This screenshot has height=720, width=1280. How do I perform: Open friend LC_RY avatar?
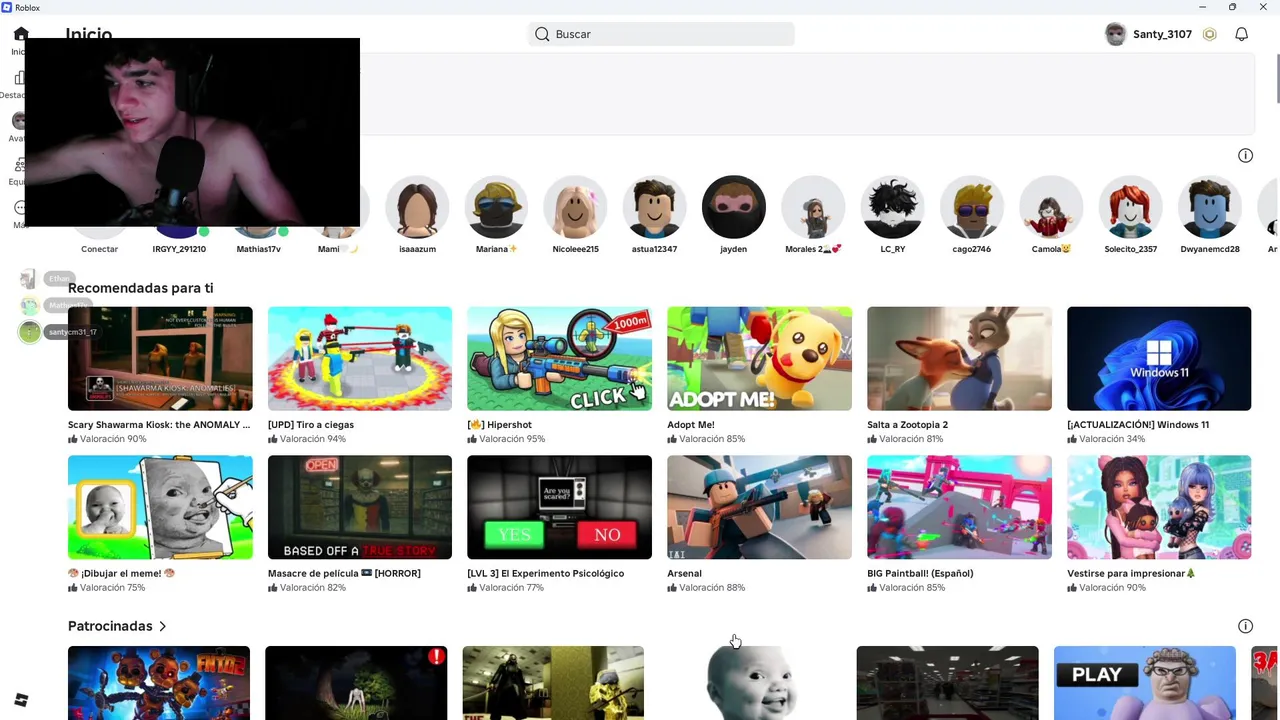(x=892, y=207)
